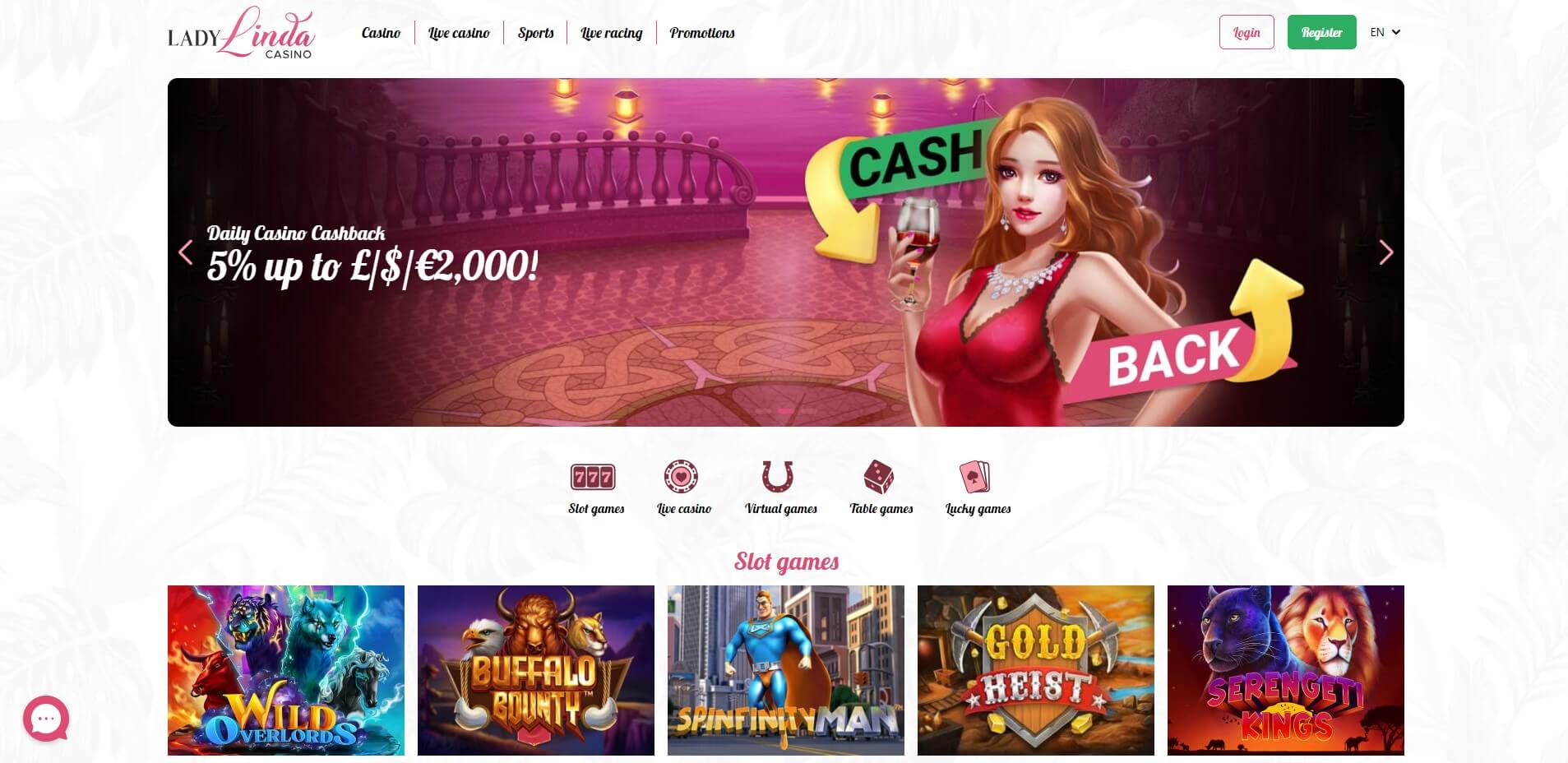
Task: Click the green Register button
Action: pos(1321,32)
